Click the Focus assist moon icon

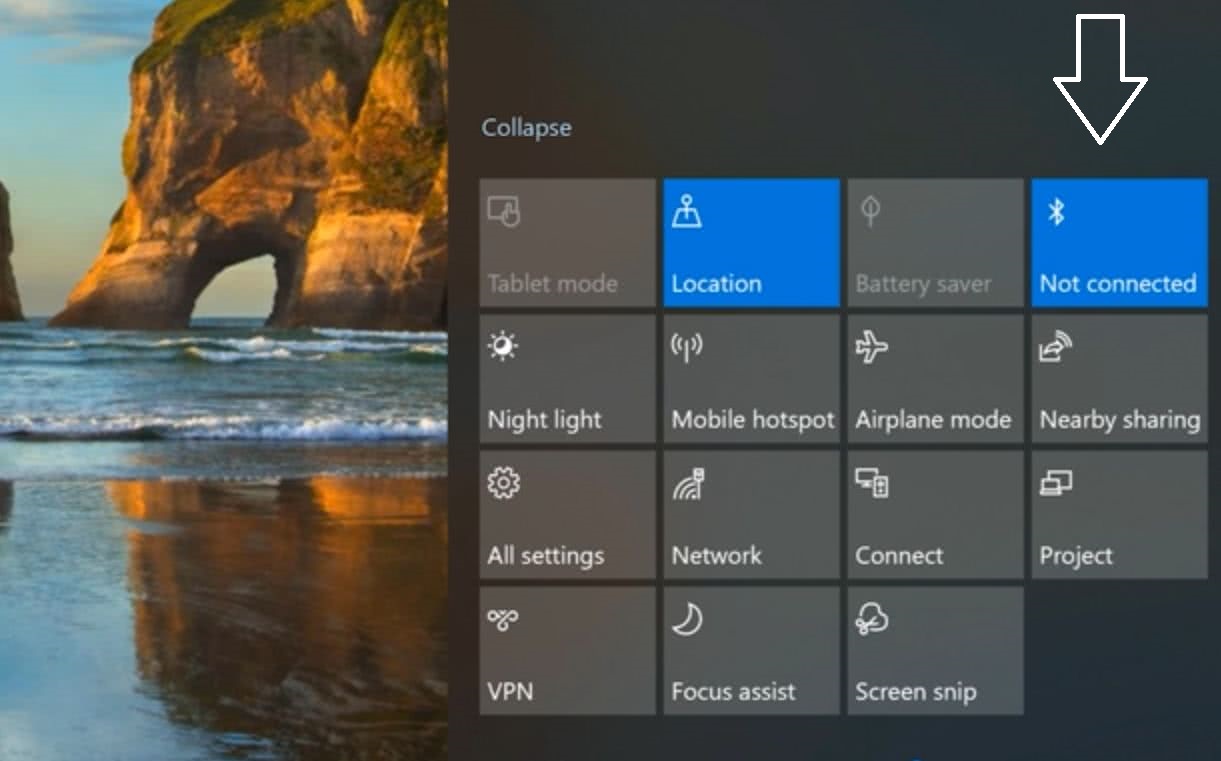click(686, 620)
